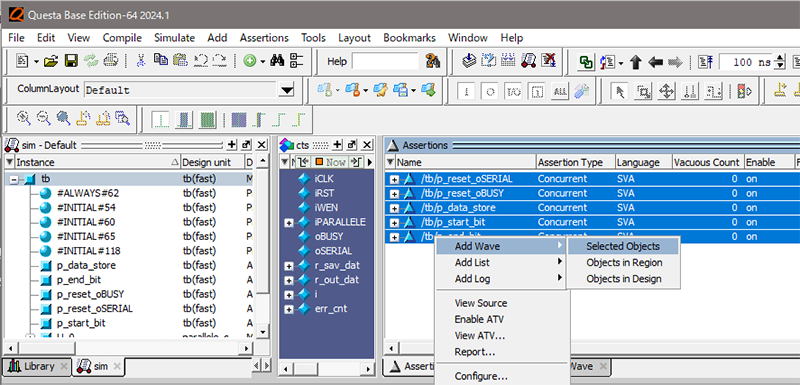Image resolution: width=800 pixels, height=385 pixels.
Task: Click the black up arrow icon
Action: click(636, 62)
